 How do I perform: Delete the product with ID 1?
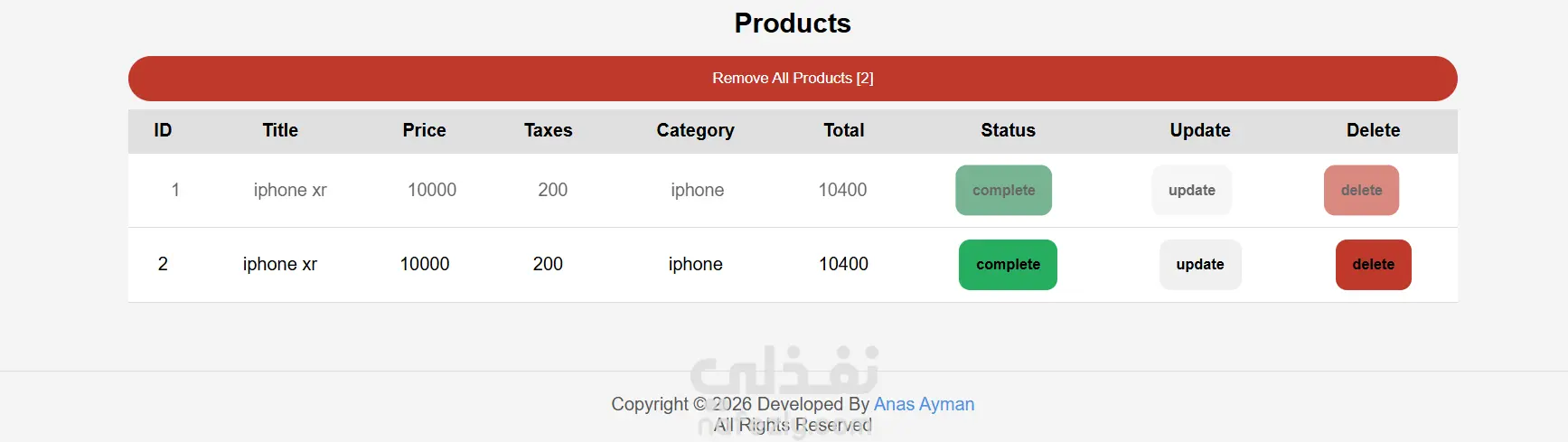pos(1361,190)
